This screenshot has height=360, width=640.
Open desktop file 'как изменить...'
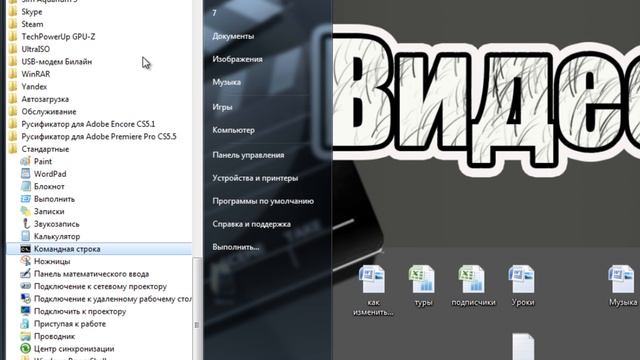372,290
